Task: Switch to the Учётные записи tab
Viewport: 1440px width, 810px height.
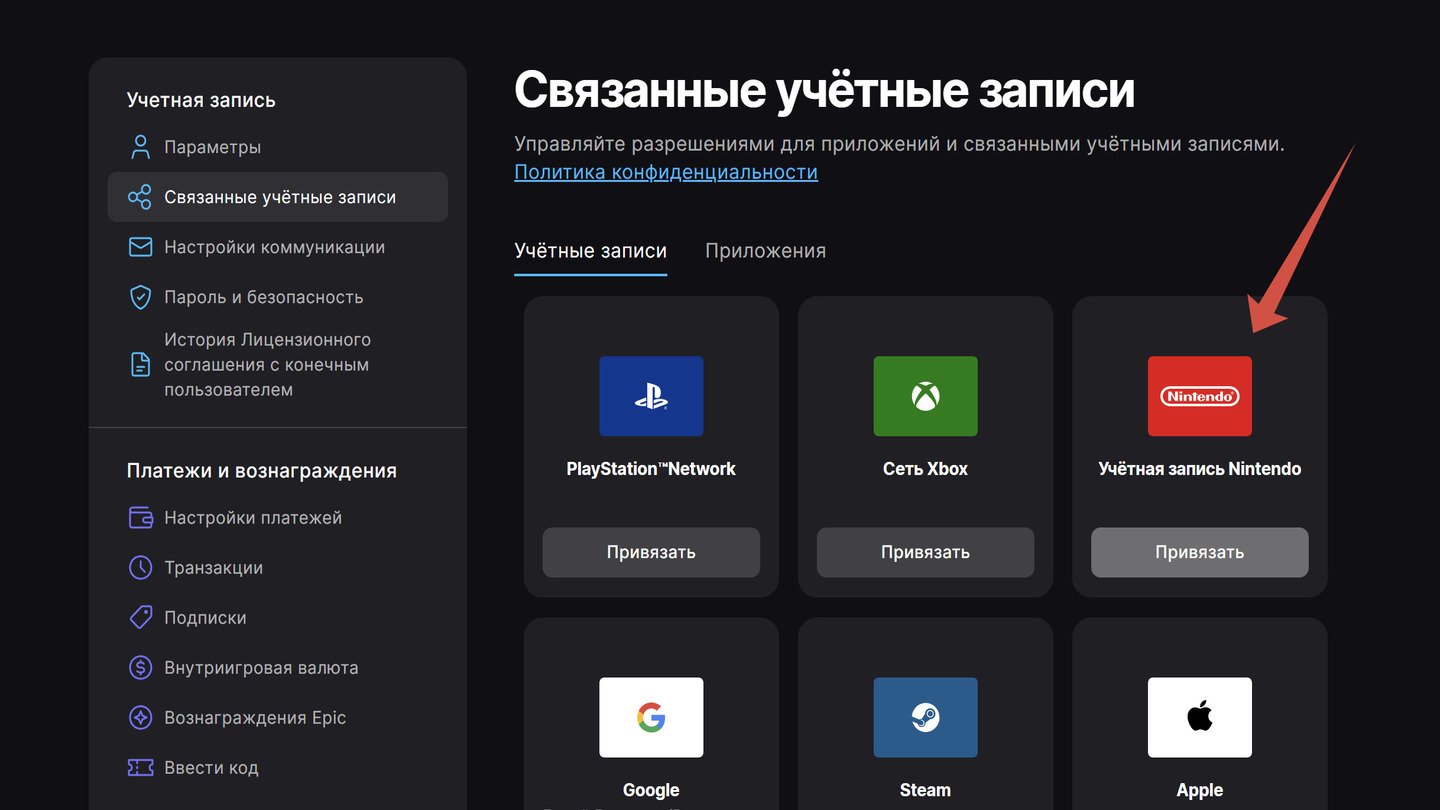Action: 590,251
